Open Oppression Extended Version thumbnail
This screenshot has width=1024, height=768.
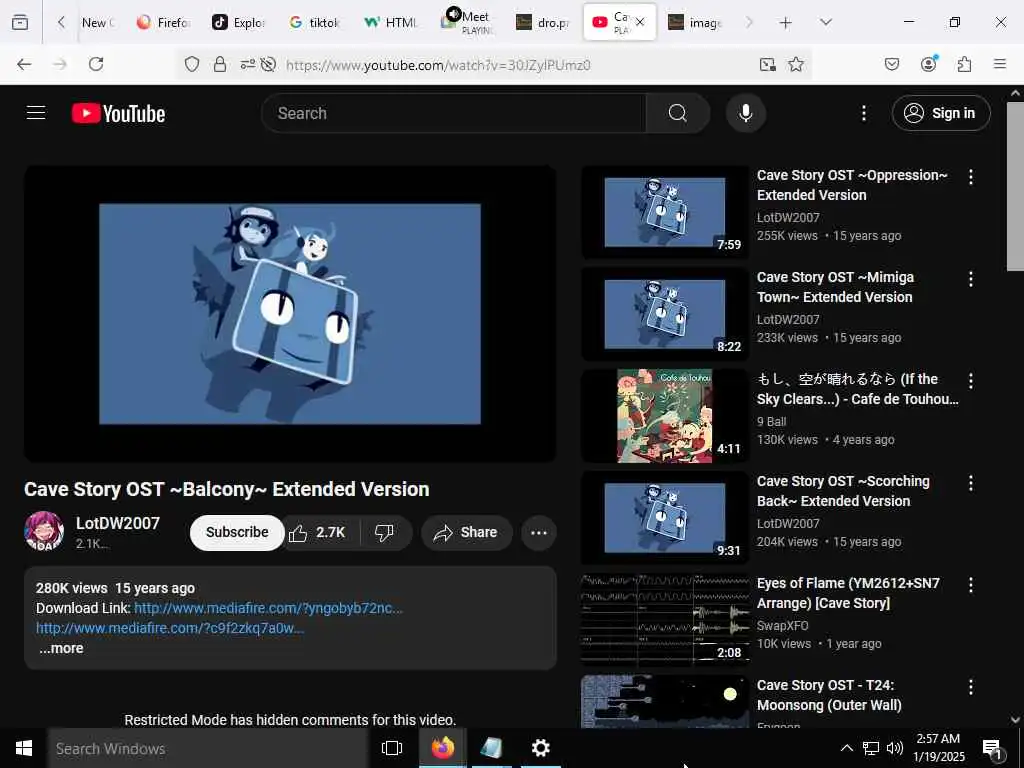pos(665,212)
